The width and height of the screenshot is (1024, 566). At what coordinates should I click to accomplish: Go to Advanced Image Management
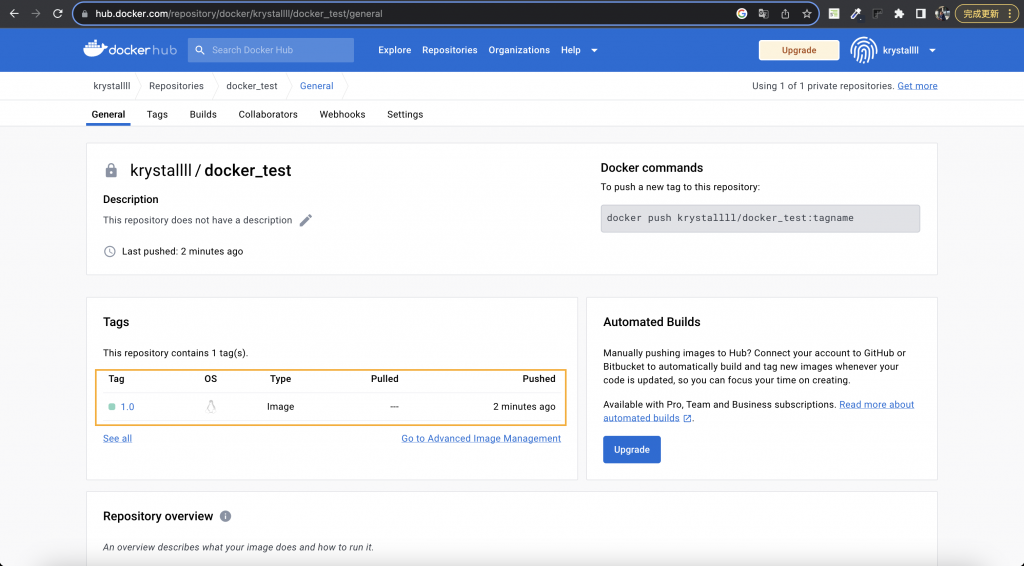(x=481, y=438)
